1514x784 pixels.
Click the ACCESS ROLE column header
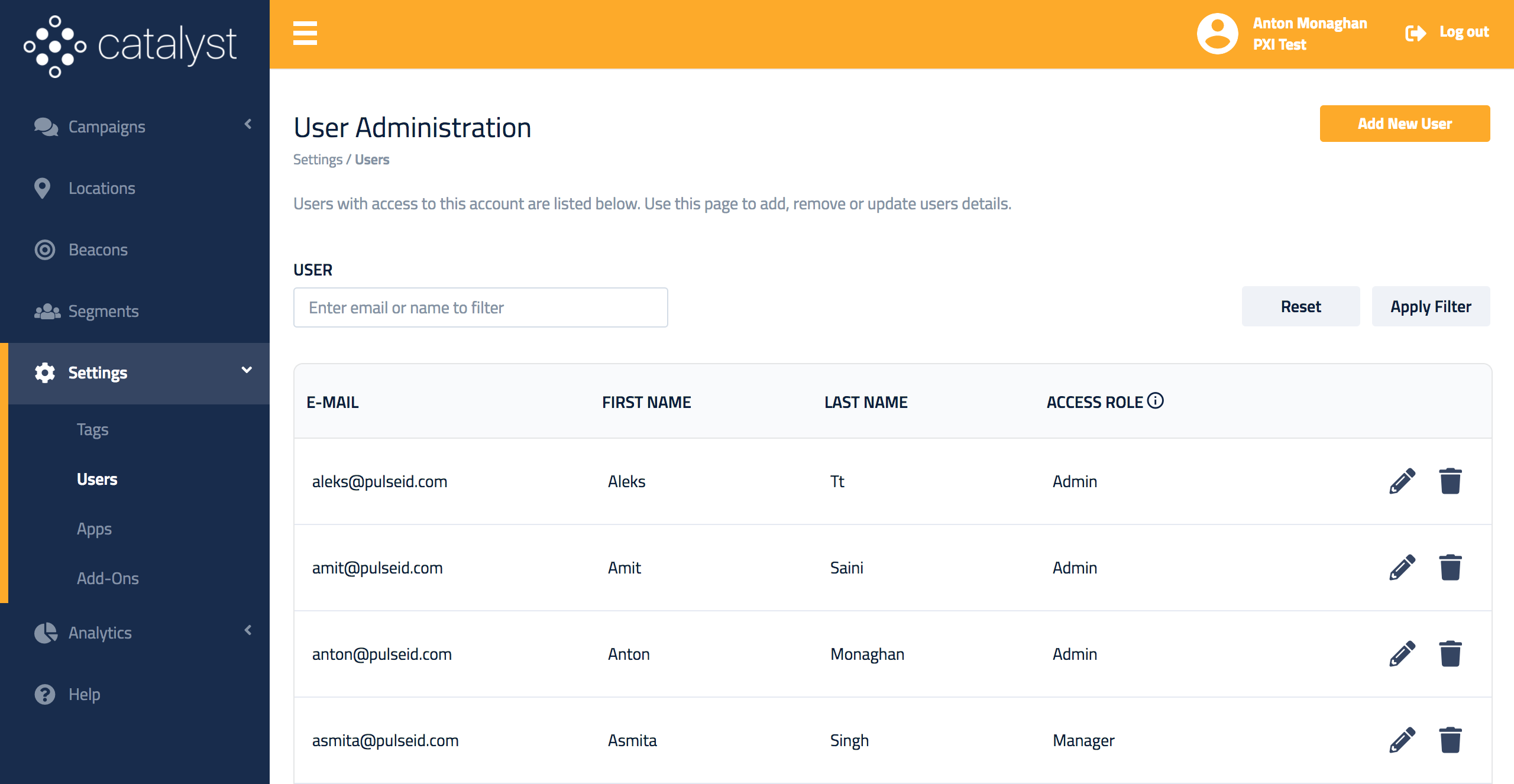(x=1095, y=402)
